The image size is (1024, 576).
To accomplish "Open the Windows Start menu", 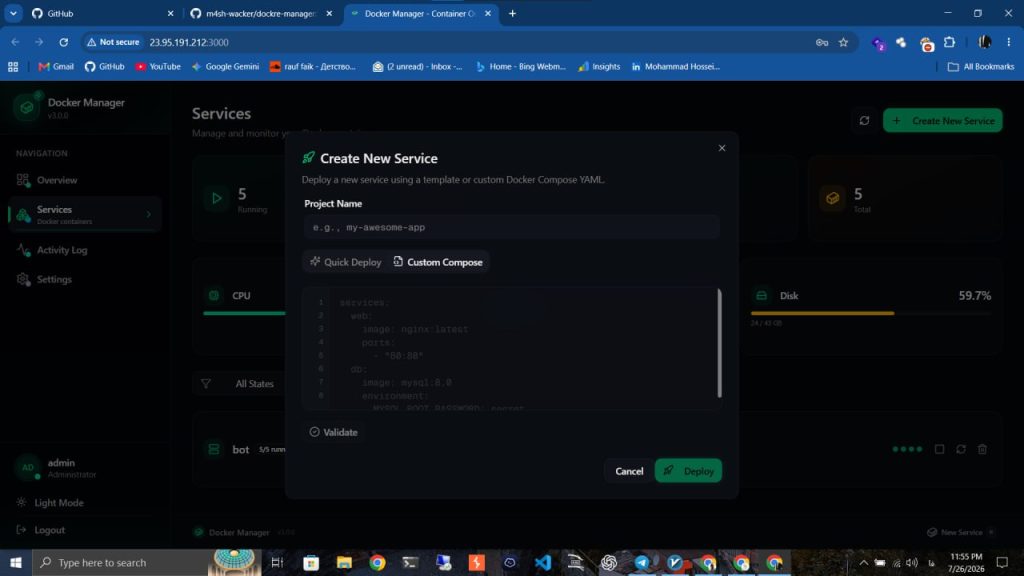I will [16, 562].
